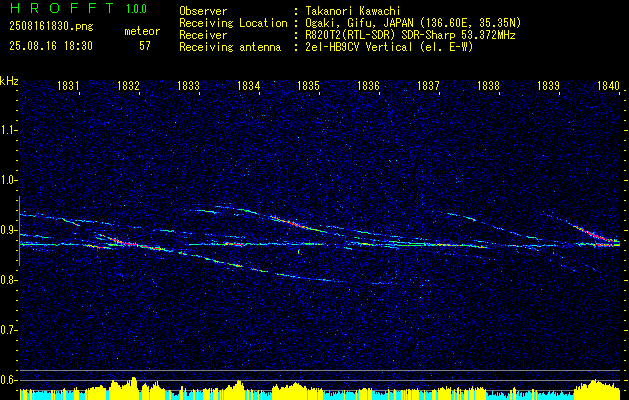
Task: Click the Observer label
Action: [203, 11]
